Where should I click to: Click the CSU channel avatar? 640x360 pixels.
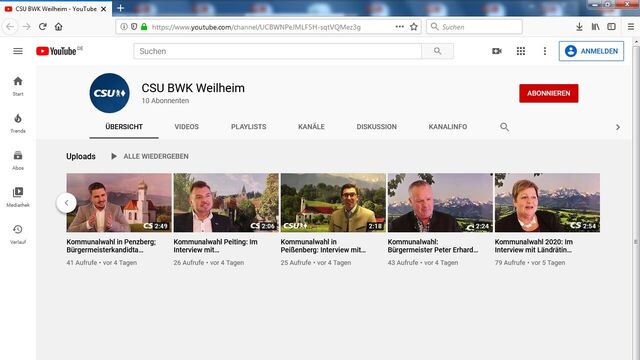point(109,93)
